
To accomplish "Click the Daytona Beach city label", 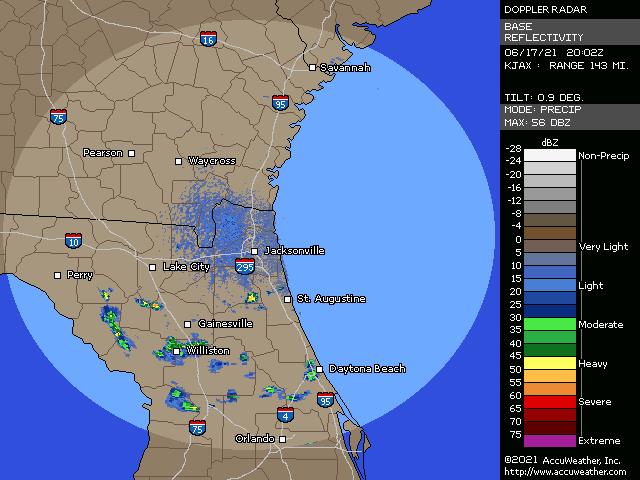I will (x=367, y=369).
